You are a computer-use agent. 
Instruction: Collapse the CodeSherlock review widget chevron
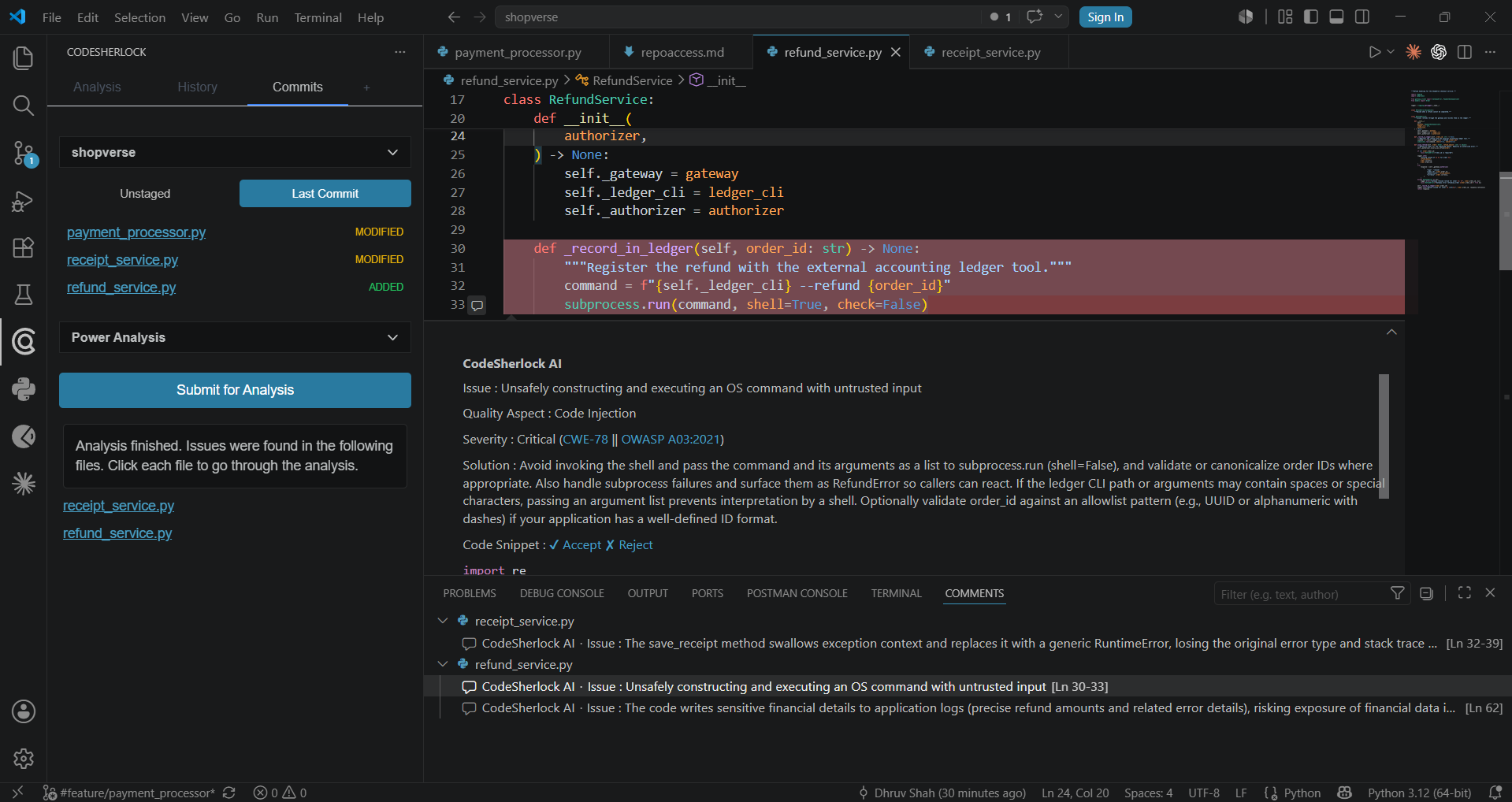tap(1391, 332)
